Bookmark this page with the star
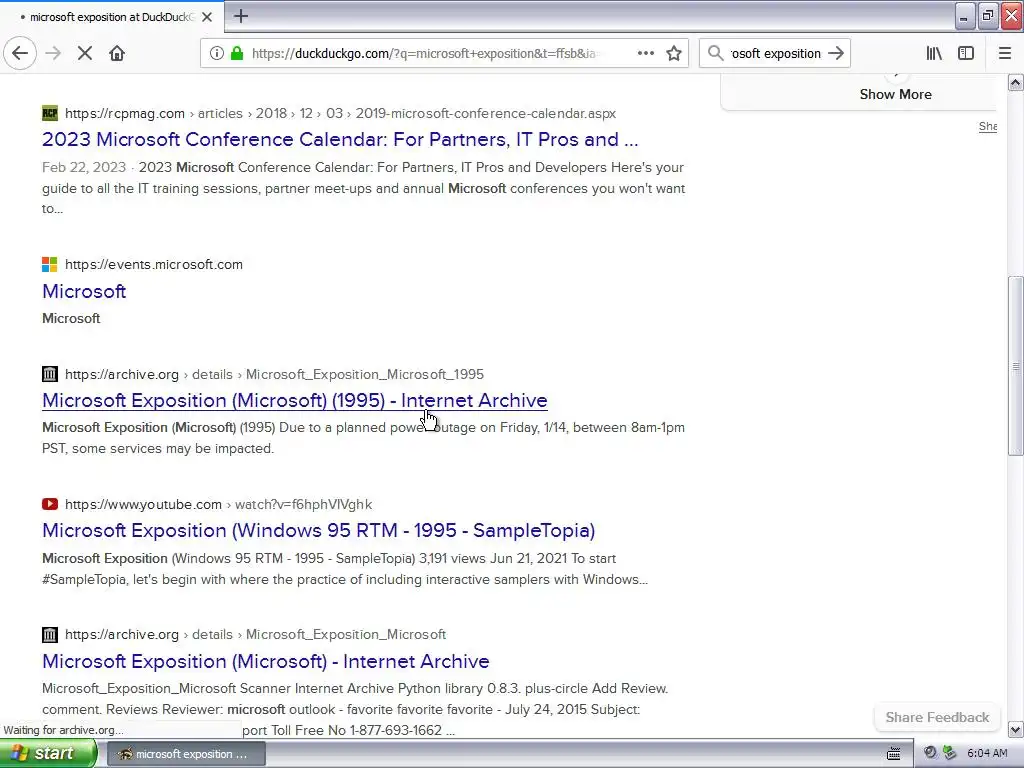The width and height of the screenshot is (1024, 768). coord(674,53)
